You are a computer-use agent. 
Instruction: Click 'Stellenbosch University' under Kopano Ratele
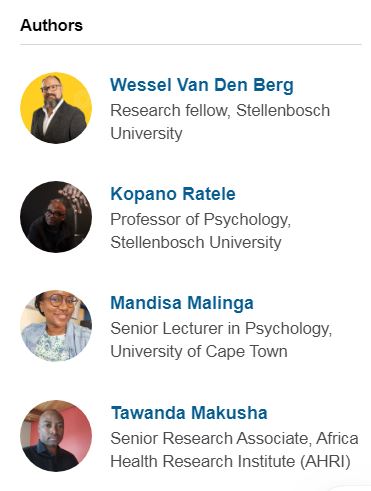tap(196, 242)
